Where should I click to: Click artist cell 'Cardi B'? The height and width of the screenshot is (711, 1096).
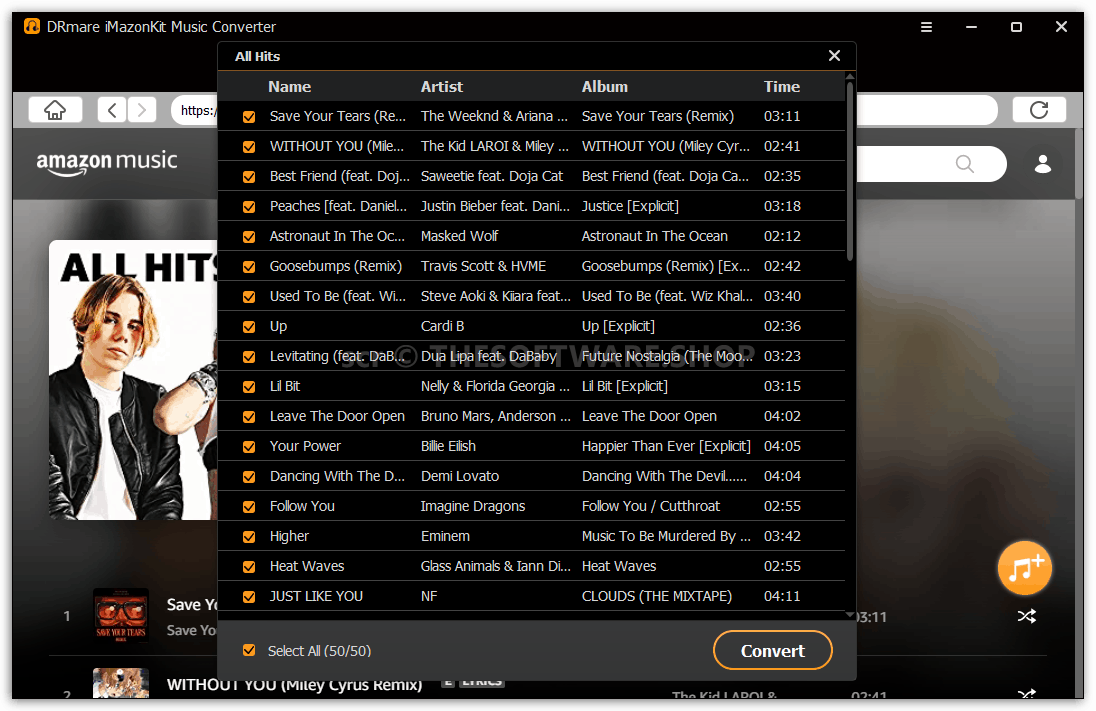442,326
